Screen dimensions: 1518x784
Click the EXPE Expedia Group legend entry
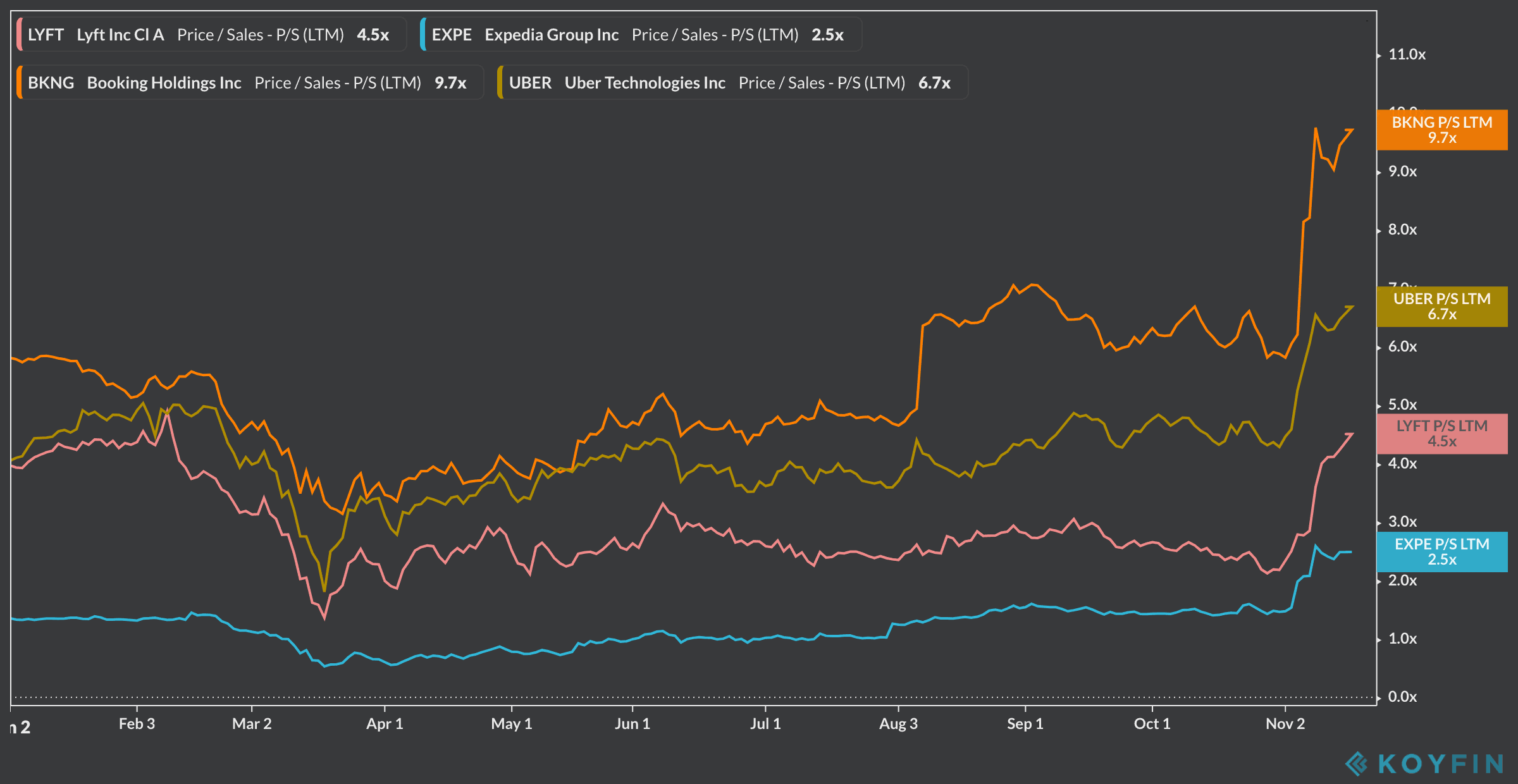641,35
